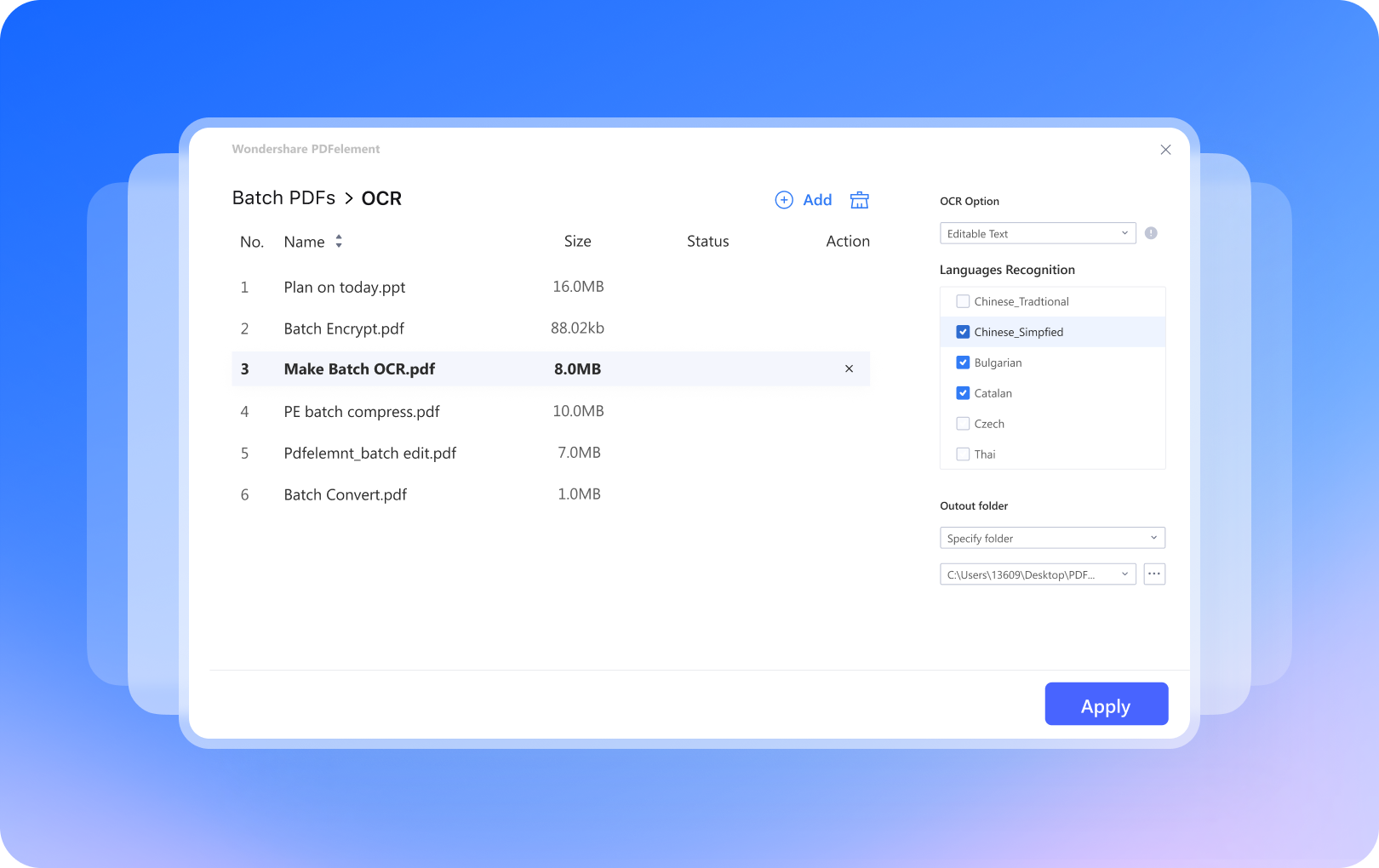Image resolution: width=1379 pixels, height=868 pixels.
Task: Open the Editable Text OCR option dropdown
Action: click(x=1037, y=233)
